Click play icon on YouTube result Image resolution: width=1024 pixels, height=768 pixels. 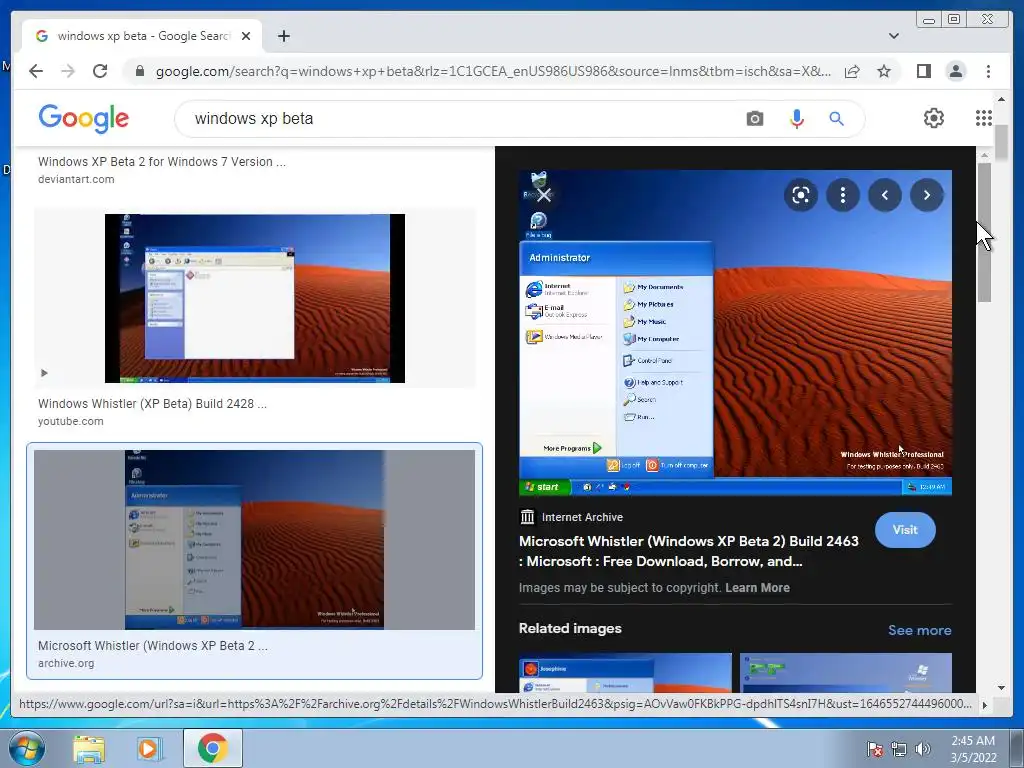click(44, 373)
